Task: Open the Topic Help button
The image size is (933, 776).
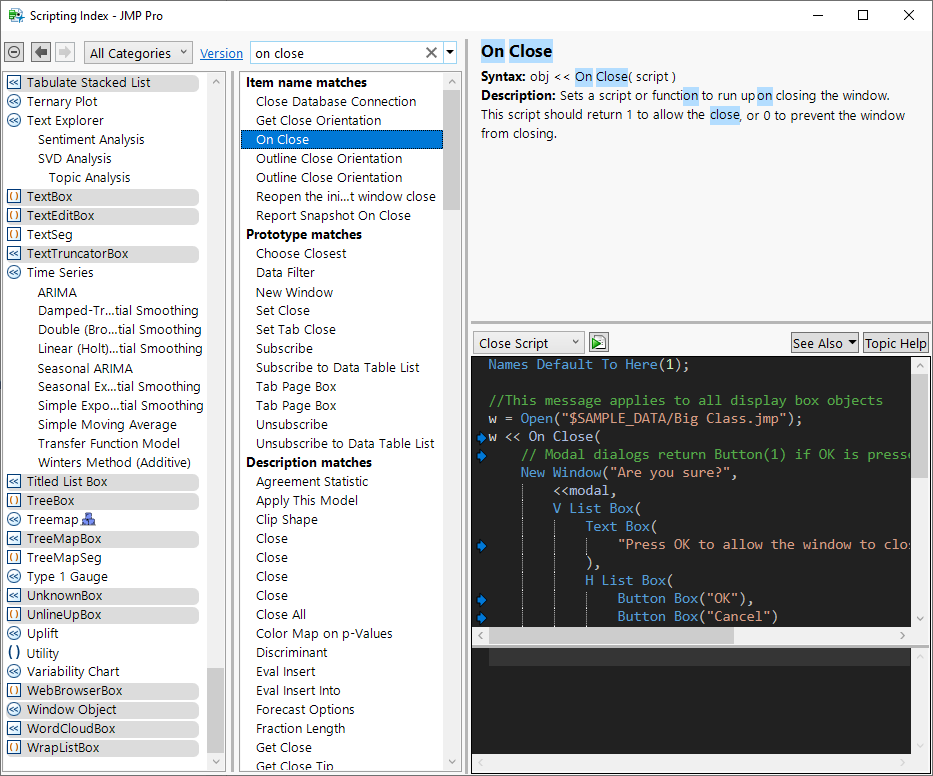Action: (895, 343)
